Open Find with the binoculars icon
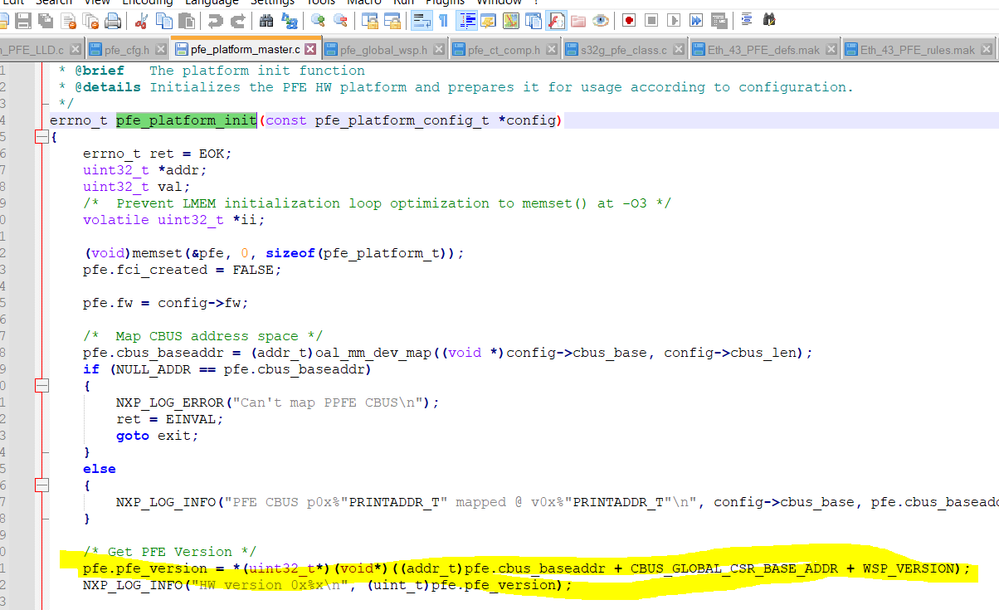This screenshot has height=610, width=999. (x=266, y=21)
